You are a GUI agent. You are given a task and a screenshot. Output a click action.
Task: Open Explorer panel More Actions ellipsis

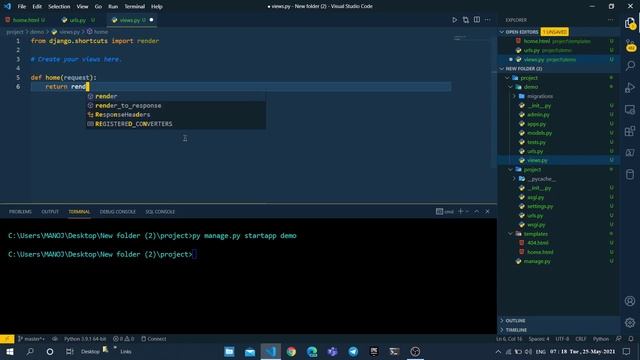point(611,20)
